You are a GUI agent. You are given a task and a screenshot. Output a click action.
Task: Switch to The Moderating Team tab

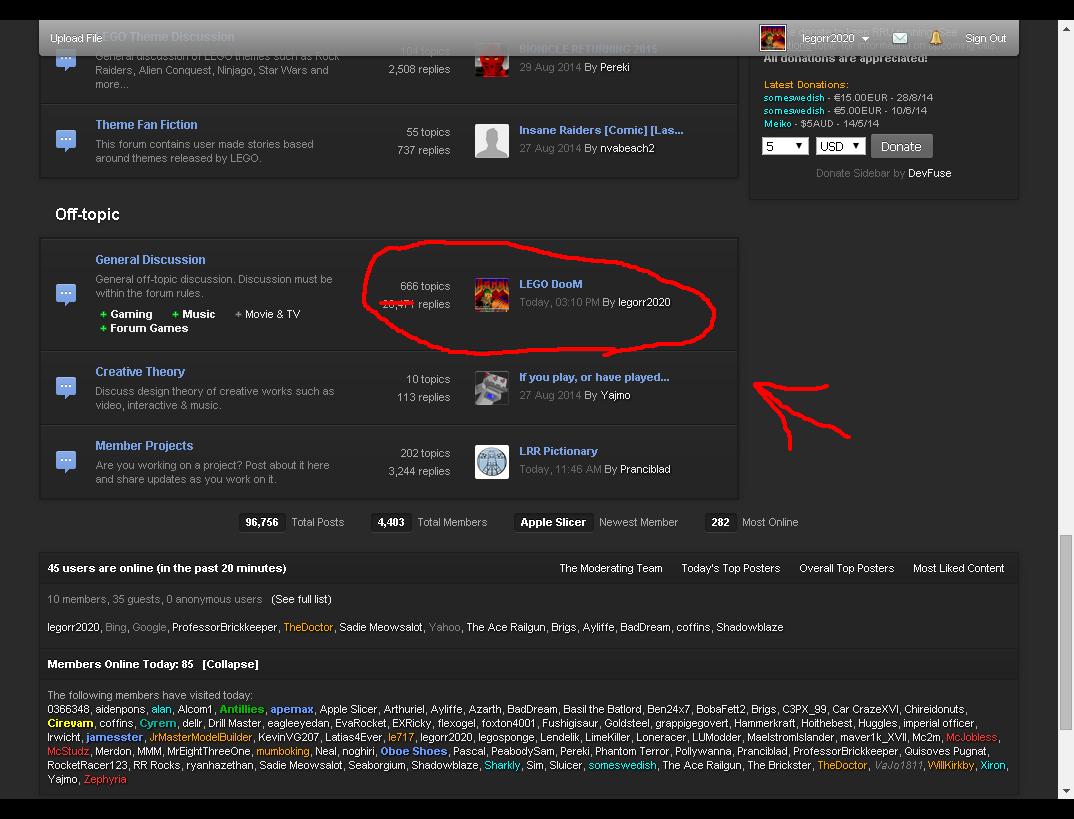611,568
